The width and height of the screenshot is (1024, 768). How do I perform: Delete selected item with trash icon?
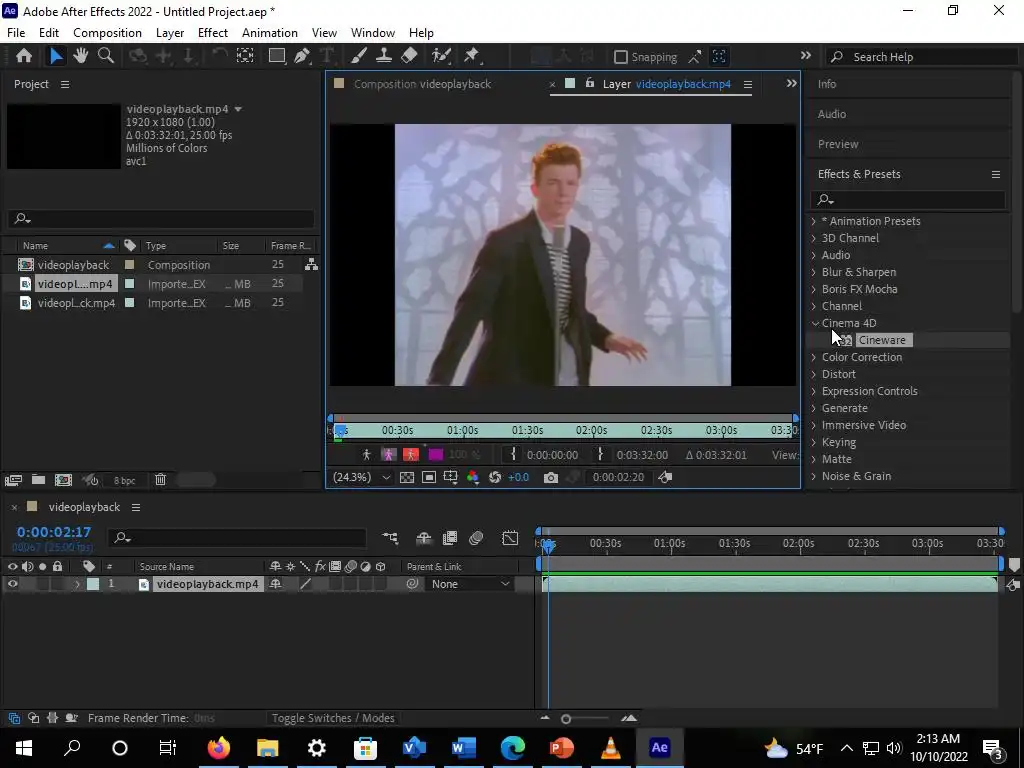161,480
